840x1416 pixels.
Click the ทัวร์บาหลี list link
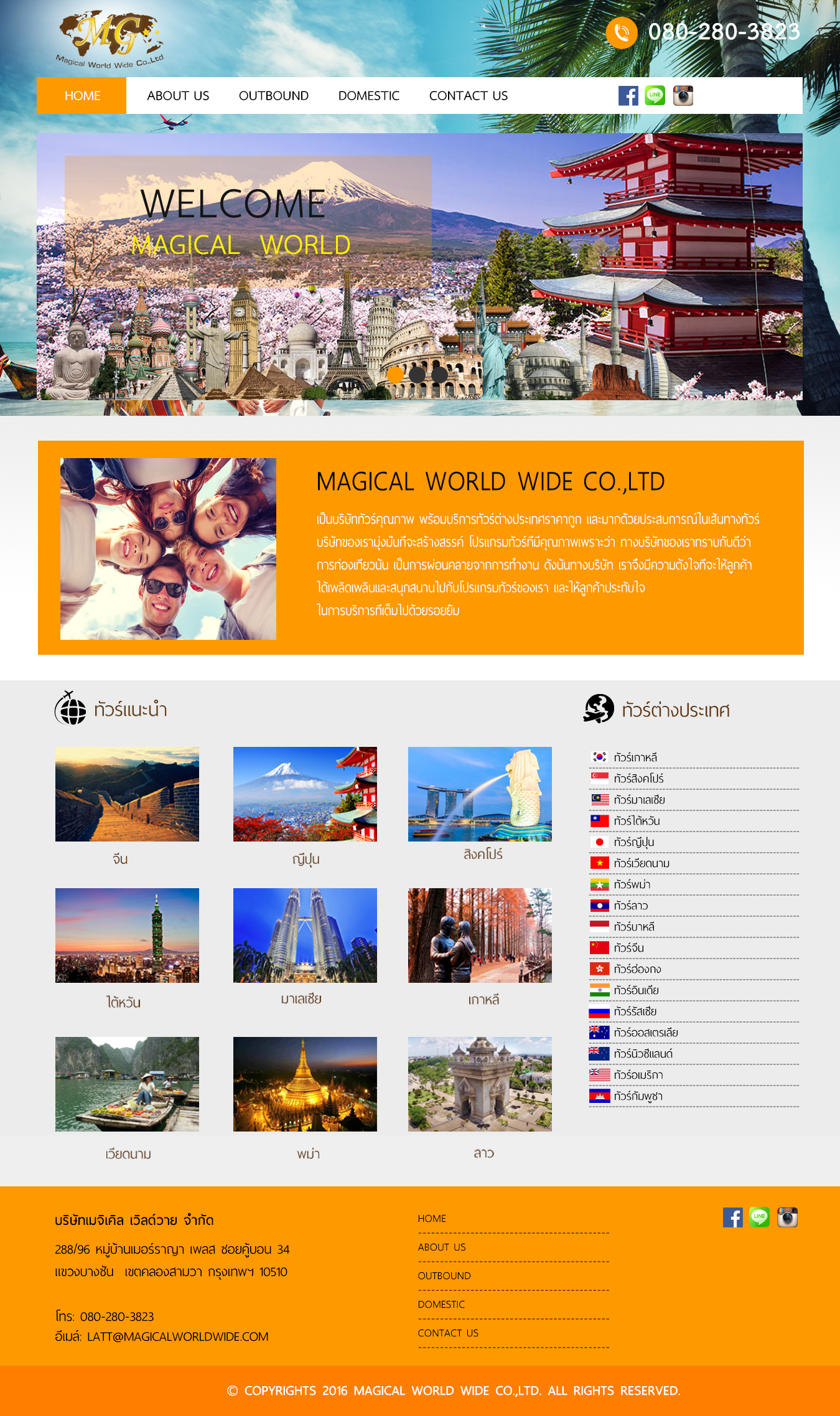[x=634, y=927]
